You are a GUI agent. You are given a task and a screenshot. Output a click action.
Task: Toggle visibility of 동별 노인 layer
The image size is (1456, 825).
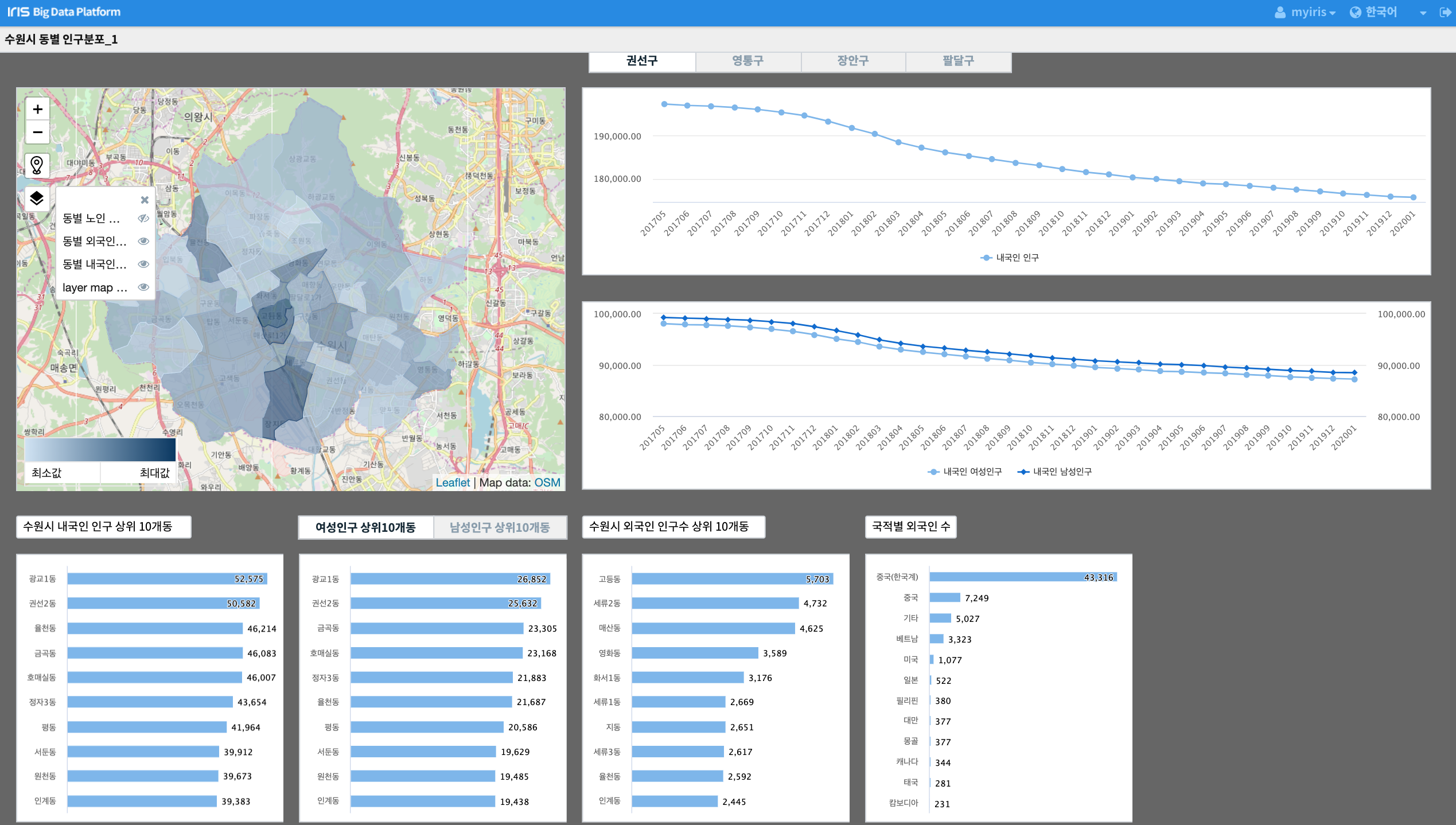pyautogui.click(x=143, y=218)
